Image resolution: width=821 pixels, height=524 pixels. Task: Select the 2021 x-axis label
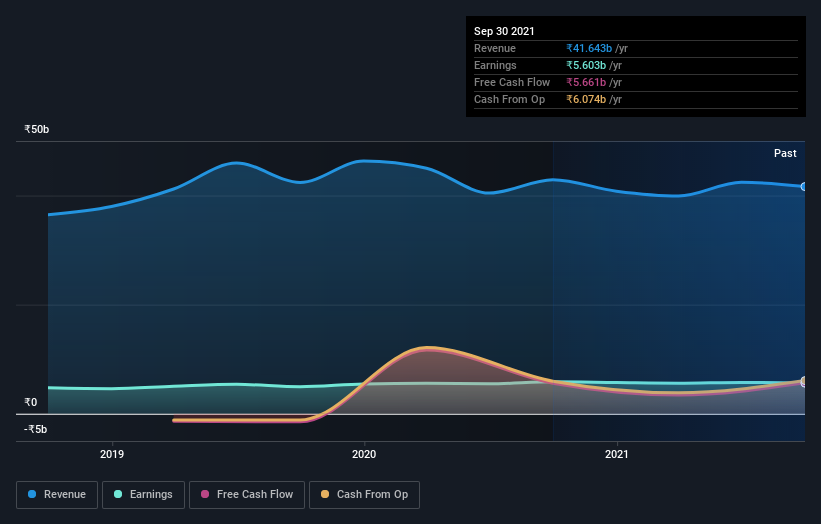pos(616,454)
